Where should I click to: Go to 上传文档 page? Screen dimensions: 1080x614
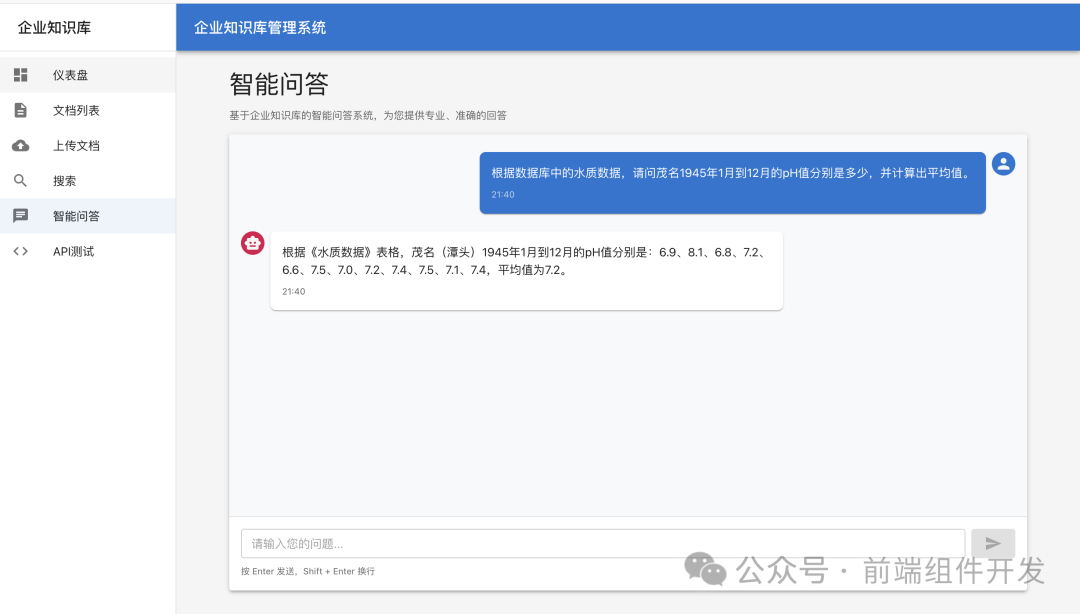(x=87, y=145)
